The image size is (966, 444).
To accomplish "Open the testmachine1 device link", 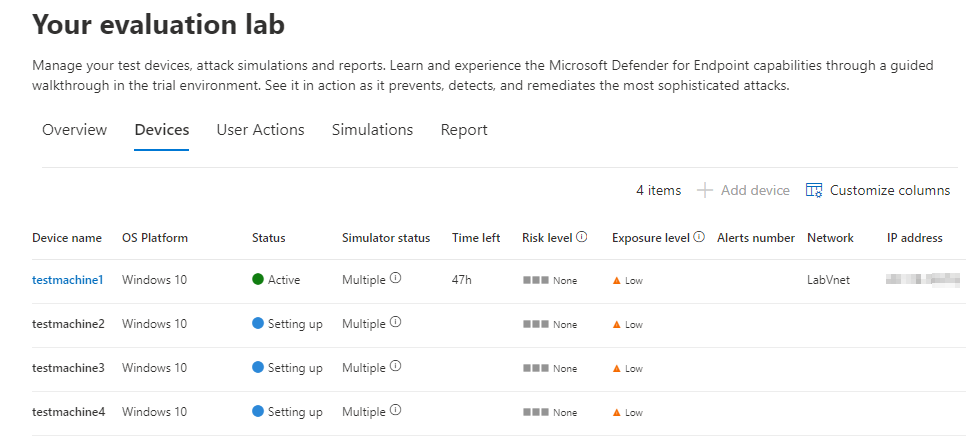I will (x=68, y=280).
